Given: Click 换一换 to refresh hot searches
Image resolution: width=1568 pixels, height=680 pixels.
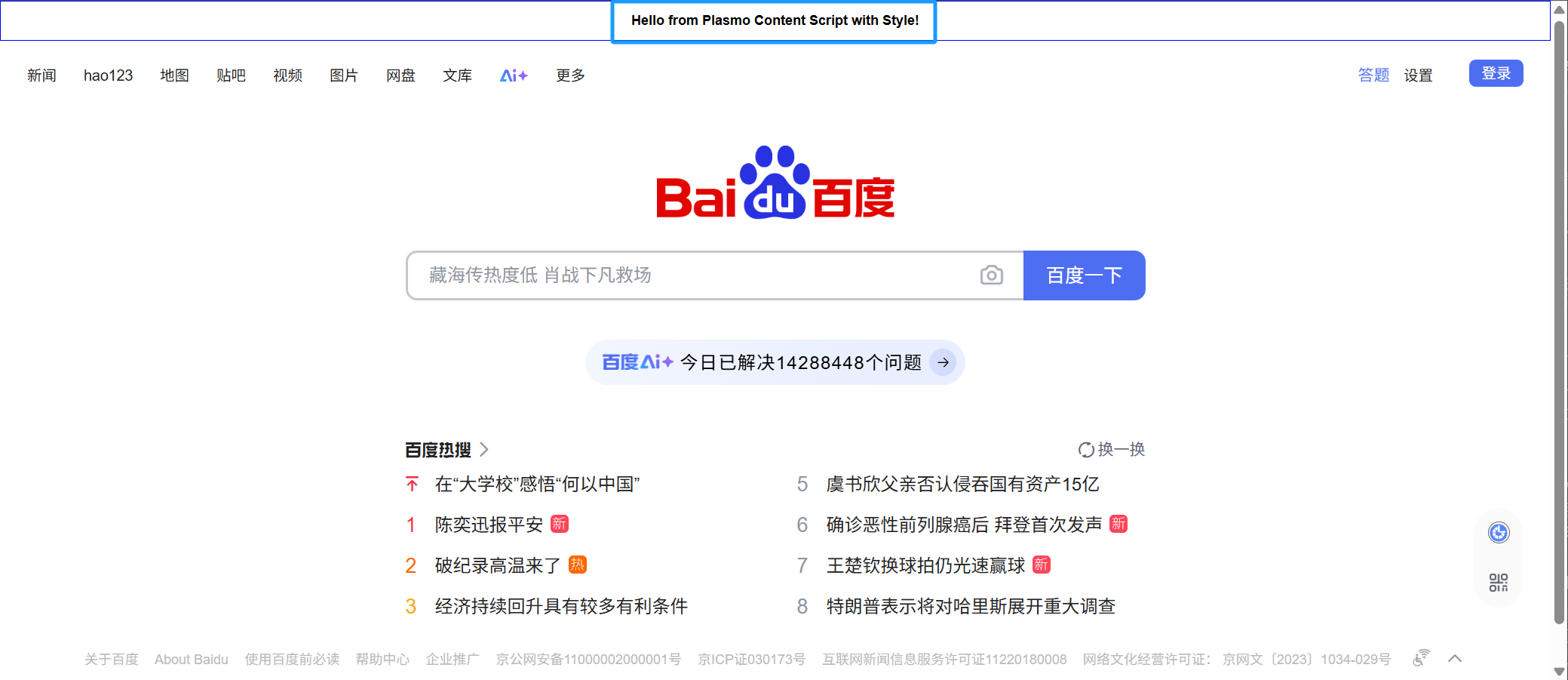Looking at the screenshot, I should 1121,450.
